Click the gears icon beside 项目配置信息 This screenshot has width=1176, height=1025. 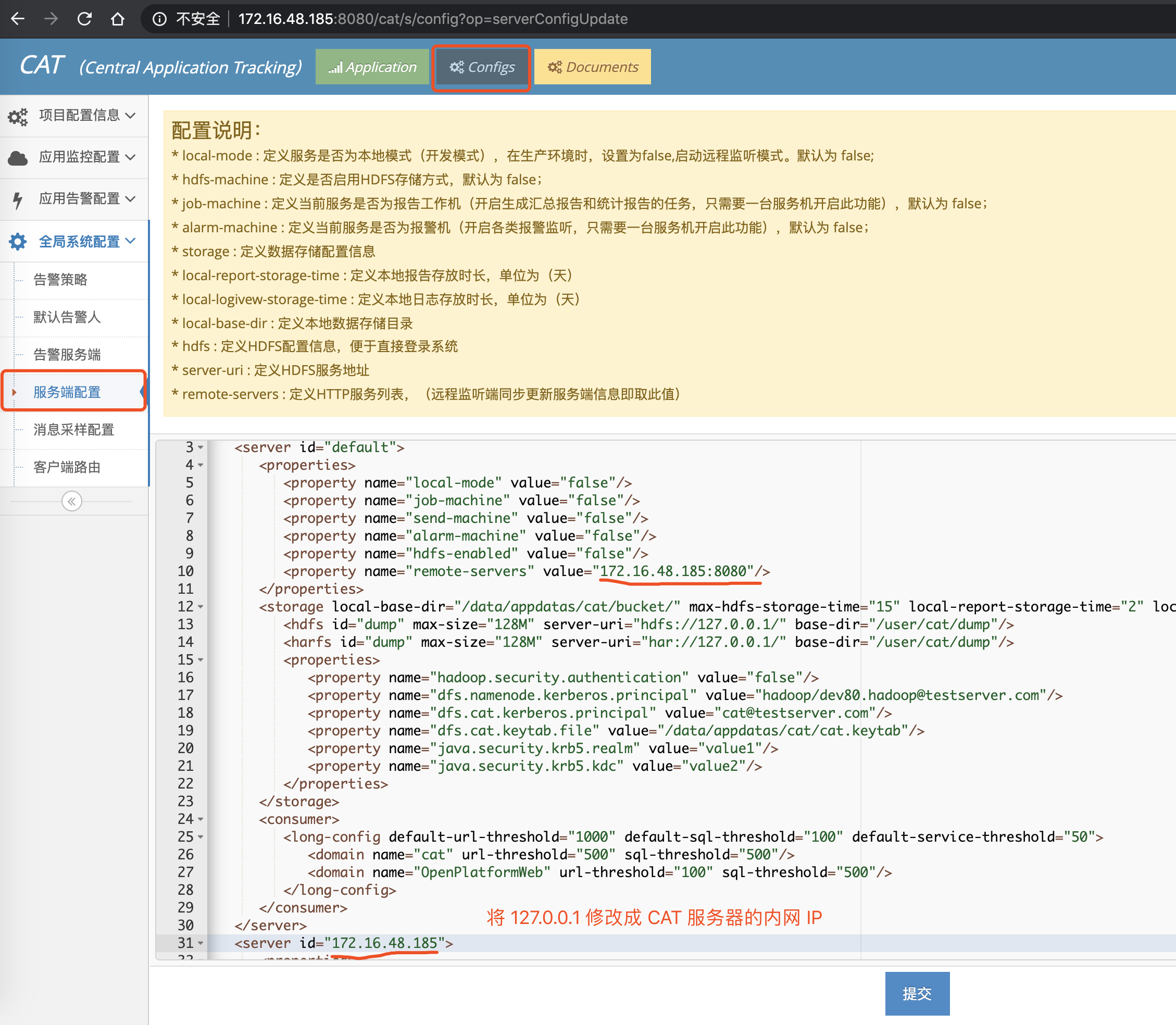[x=18, y=116]
